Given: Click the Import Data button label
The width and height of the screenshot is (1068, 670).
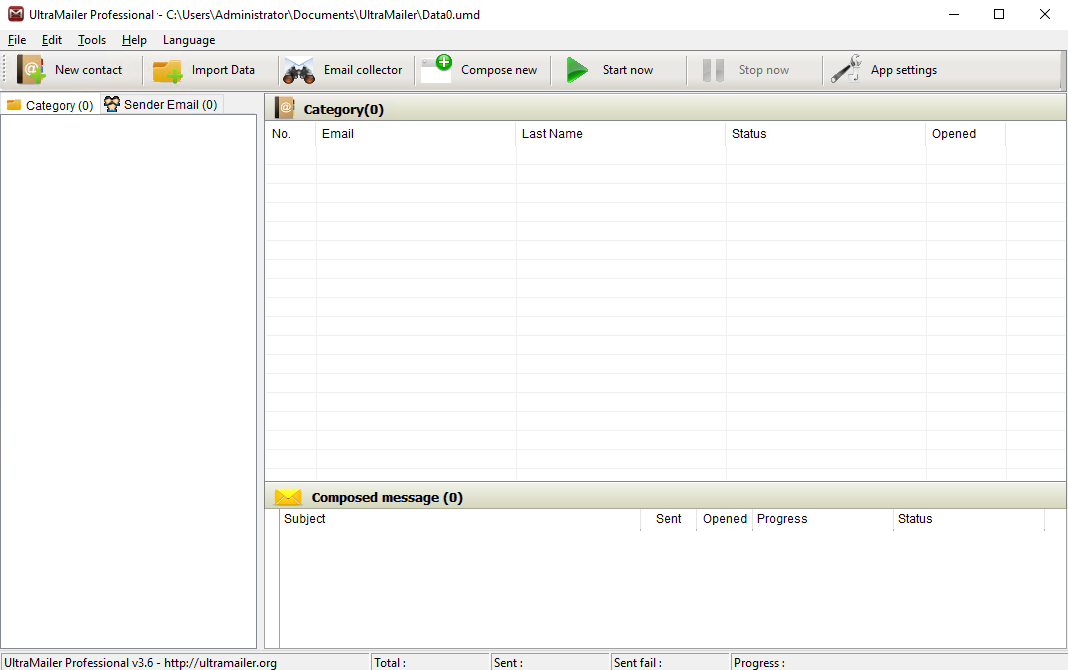Looking at the screenshot, I should click(x=223, y=69).
